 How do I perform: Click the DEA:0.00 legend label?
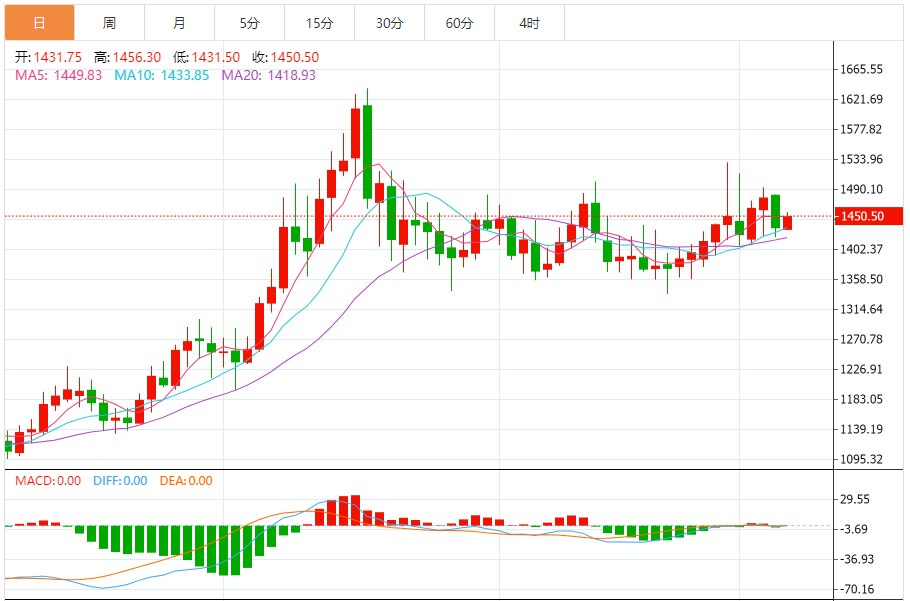[x=184, y=481]
